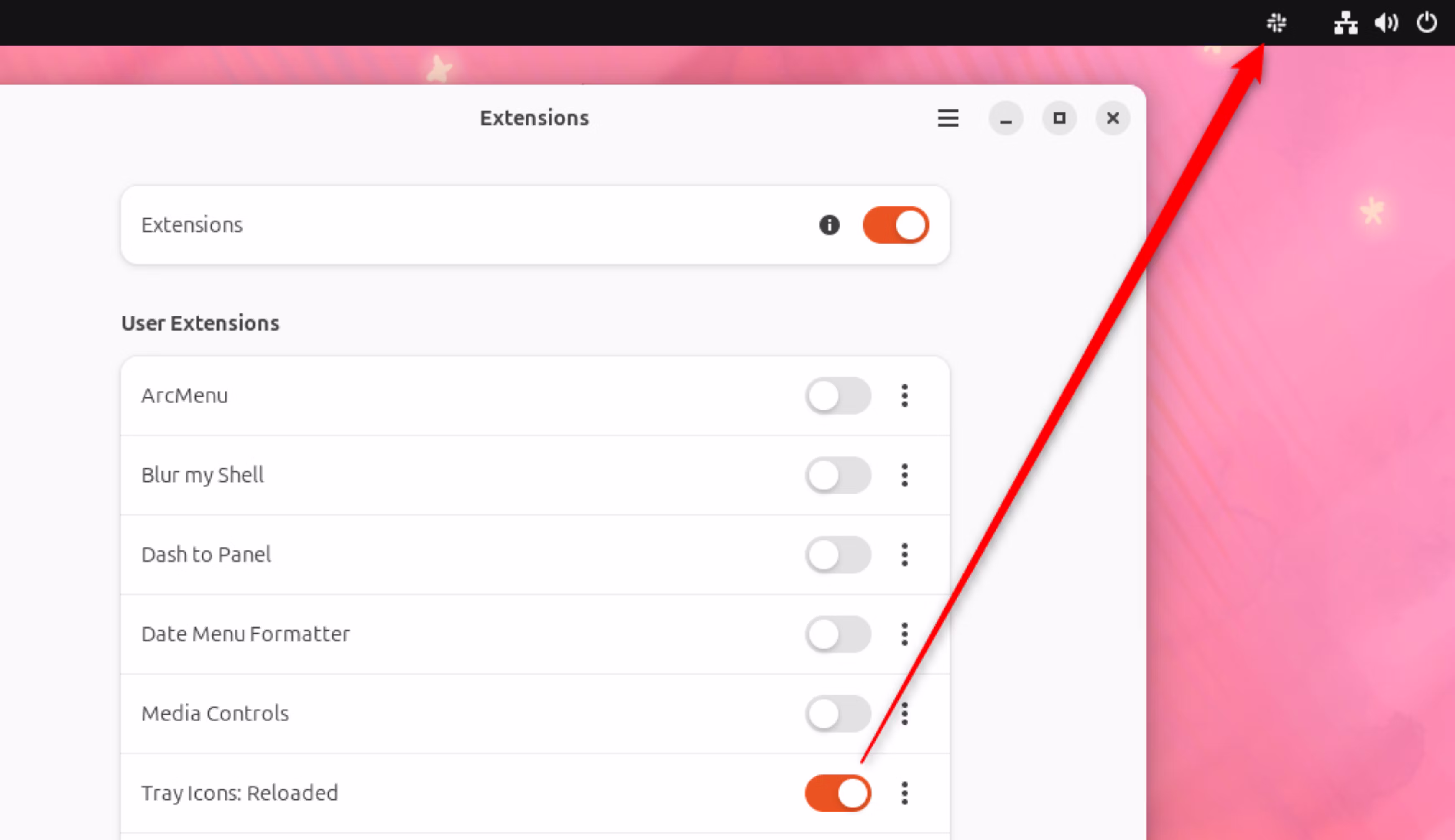Screen dimensions: 1455x840
Task: Click the Slack tray icon in top bar
Action: pos(1276,23)
